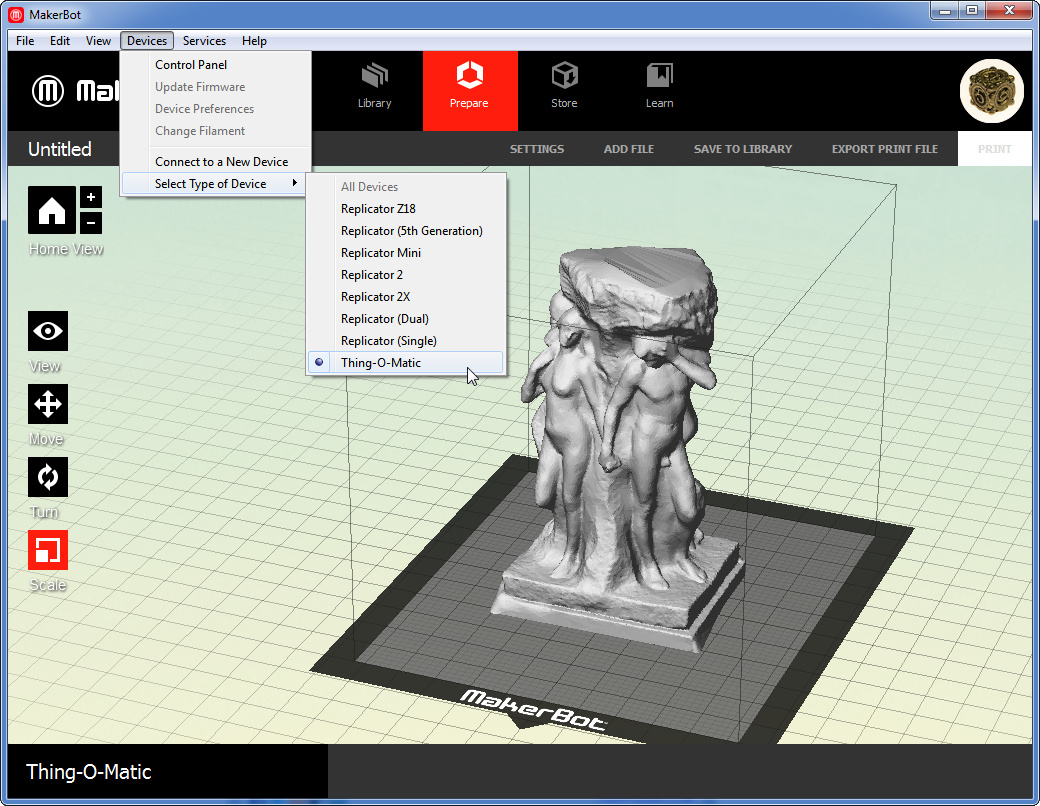This screenshot has width=1040, height=806.
Task: Click the zoom in plus button
Action: [91, 197]
